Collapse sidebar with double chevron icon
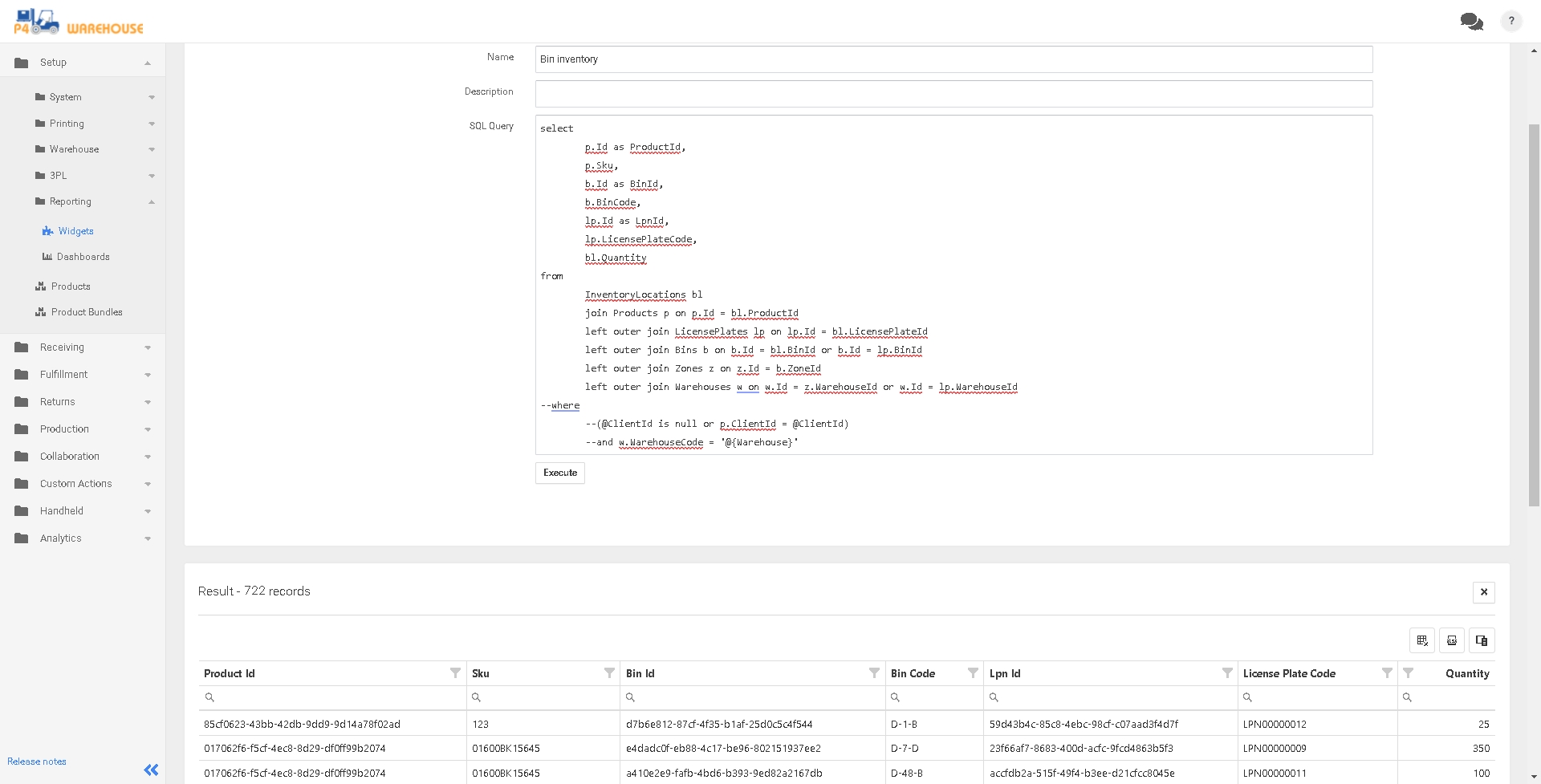The width and height of the screenshot is (1541, 784). coord(151,770)
